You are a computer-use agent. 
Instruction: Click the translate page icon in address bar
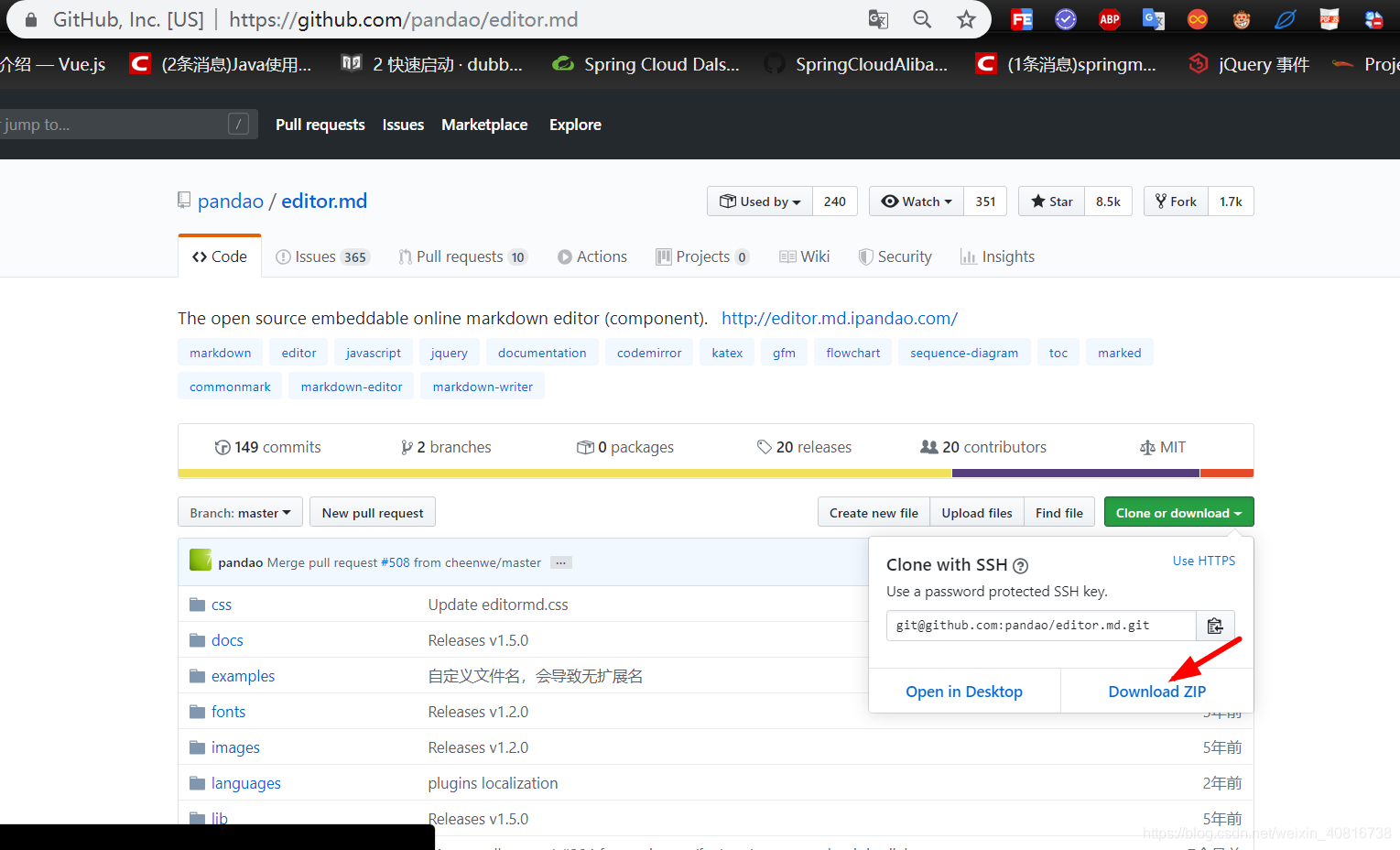(878, 19)
